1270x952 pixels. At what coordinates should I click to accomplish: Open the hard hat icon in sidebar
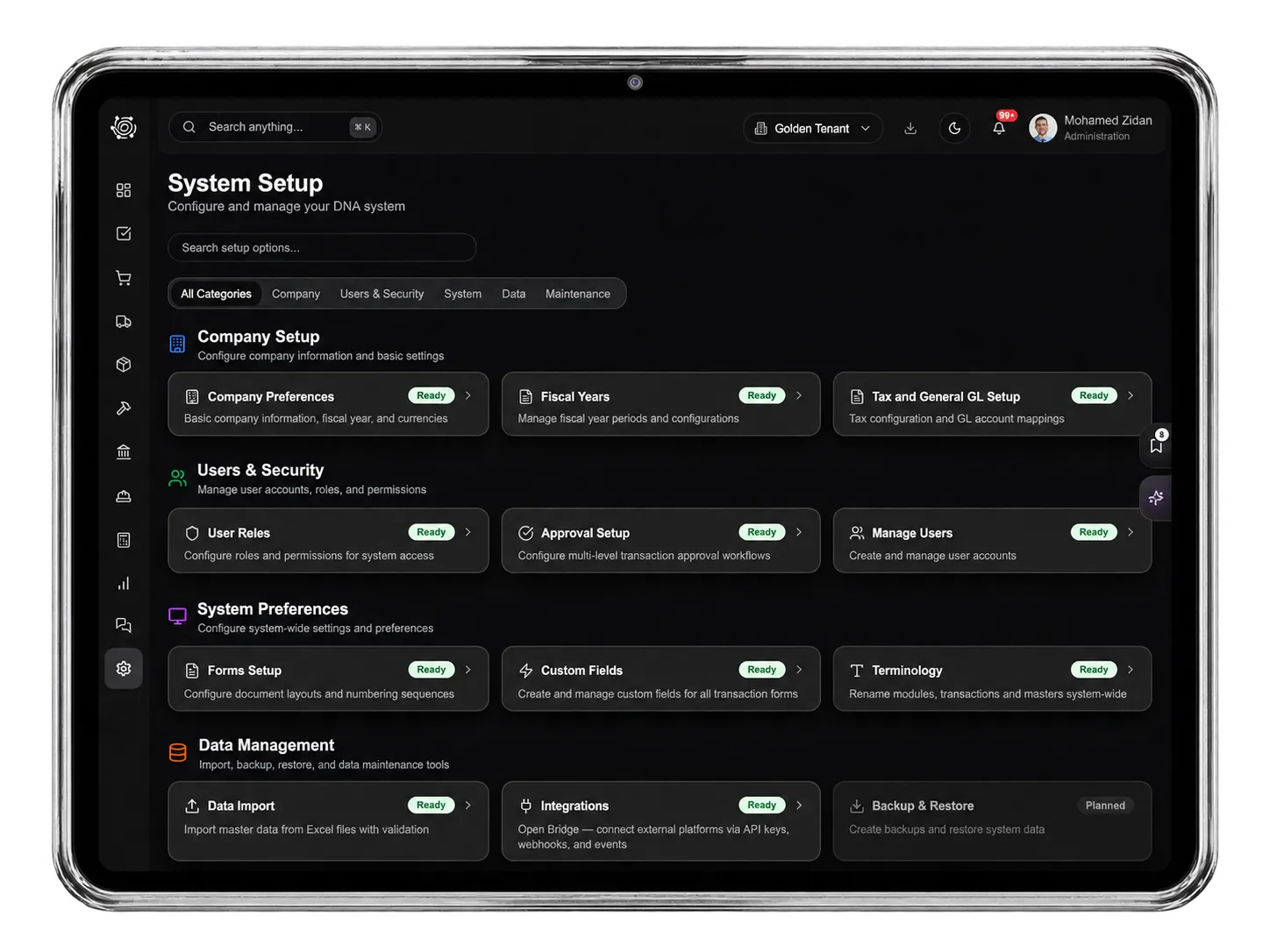click(x=124, y=496)
